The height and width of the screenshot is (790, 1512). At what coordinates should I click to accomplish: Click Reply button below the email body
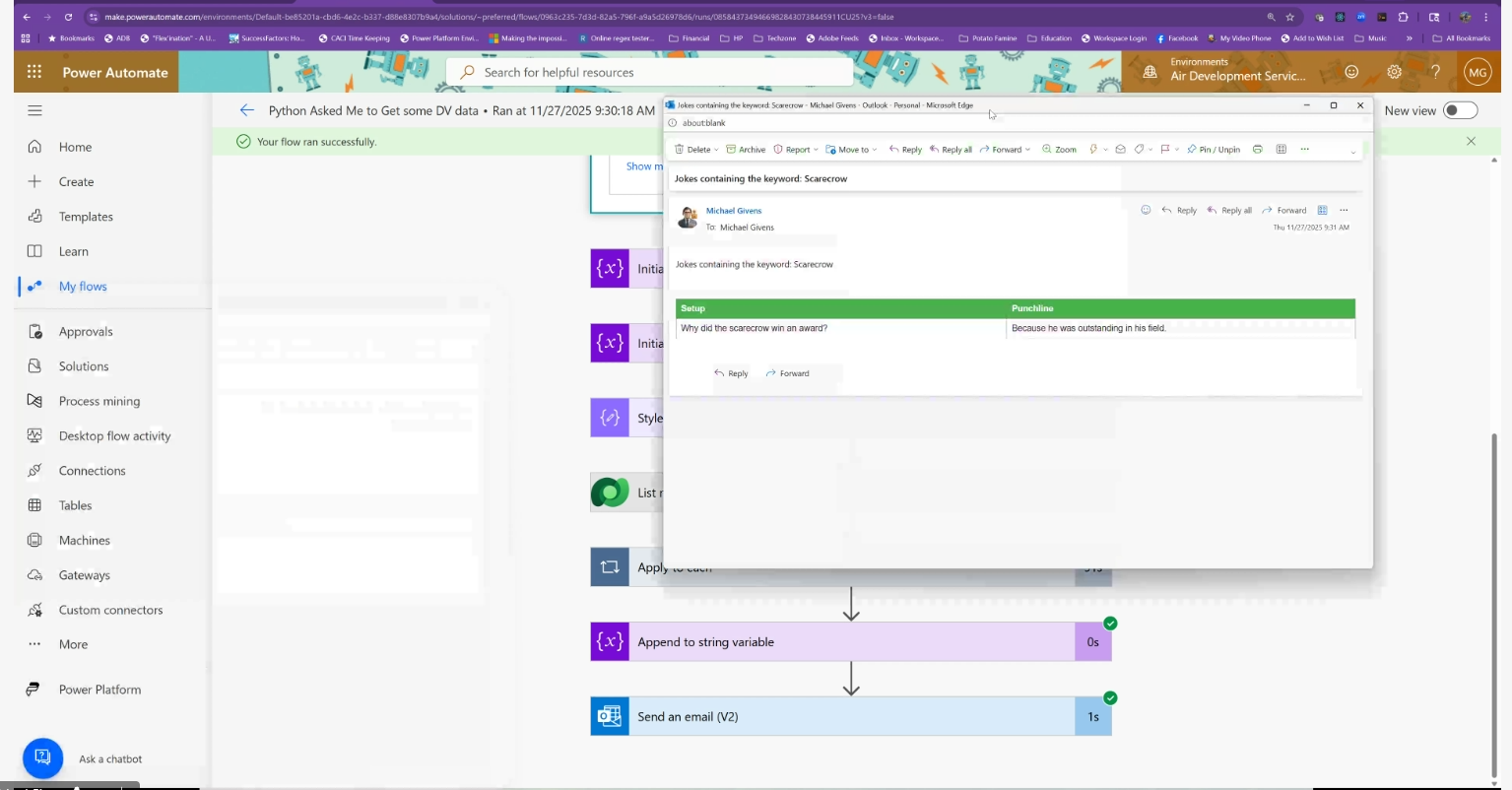pyautogui.click(x=731, y=373)
